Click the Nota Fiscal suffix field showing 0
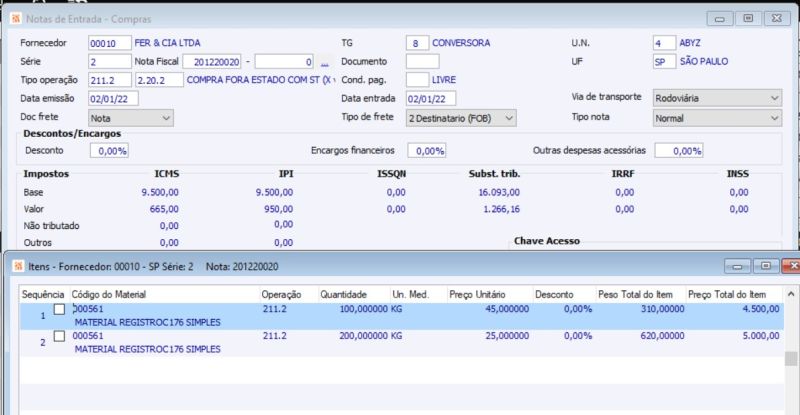 [284, 62]
